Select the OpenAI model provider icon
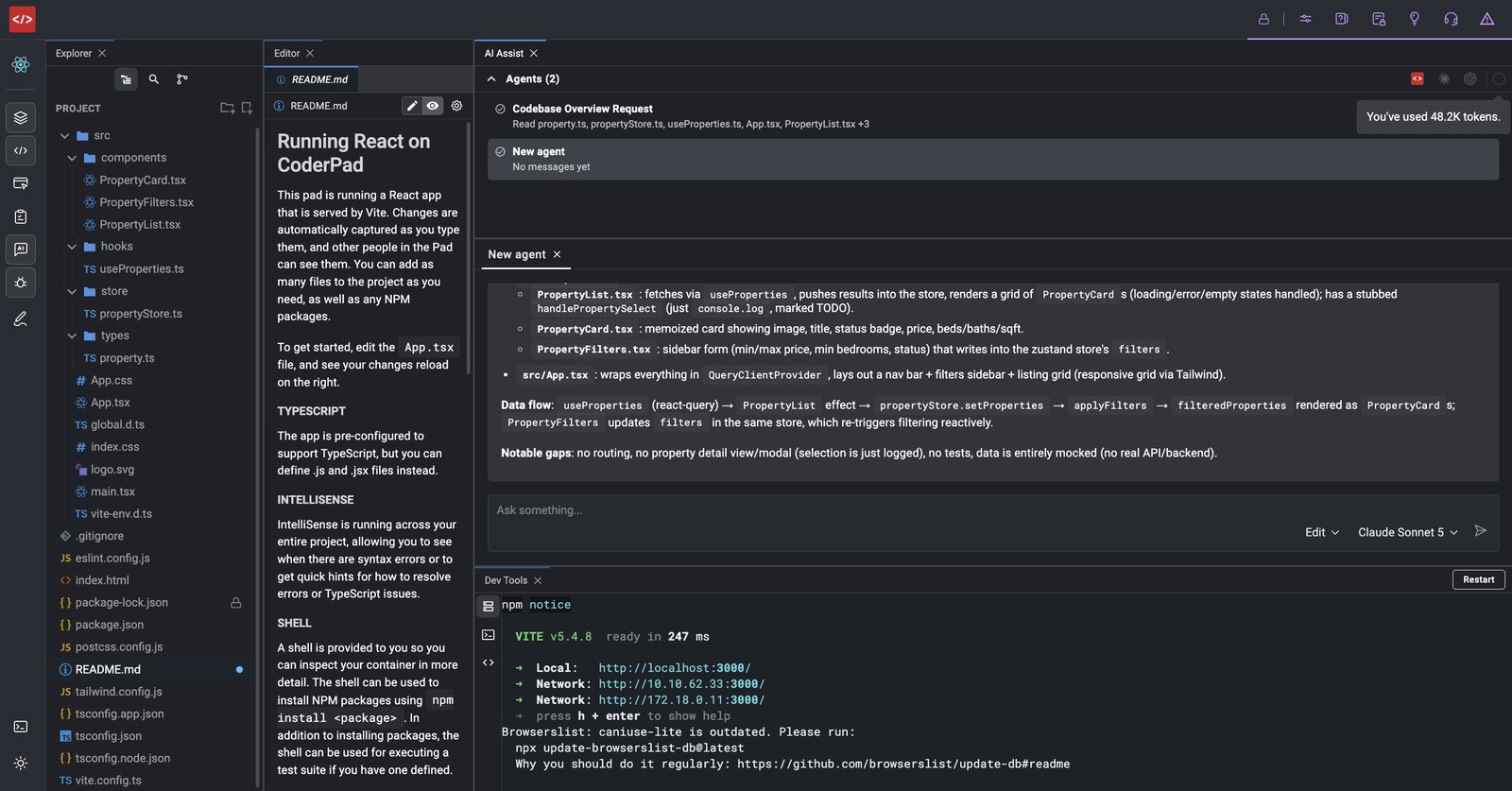 tap(1470, 79)
